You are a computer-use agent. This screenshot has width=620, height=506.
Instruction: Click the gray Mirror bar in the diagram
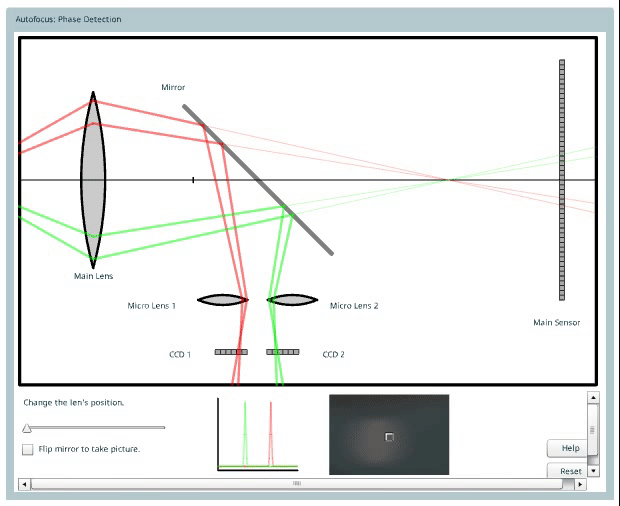pos(258,180)
